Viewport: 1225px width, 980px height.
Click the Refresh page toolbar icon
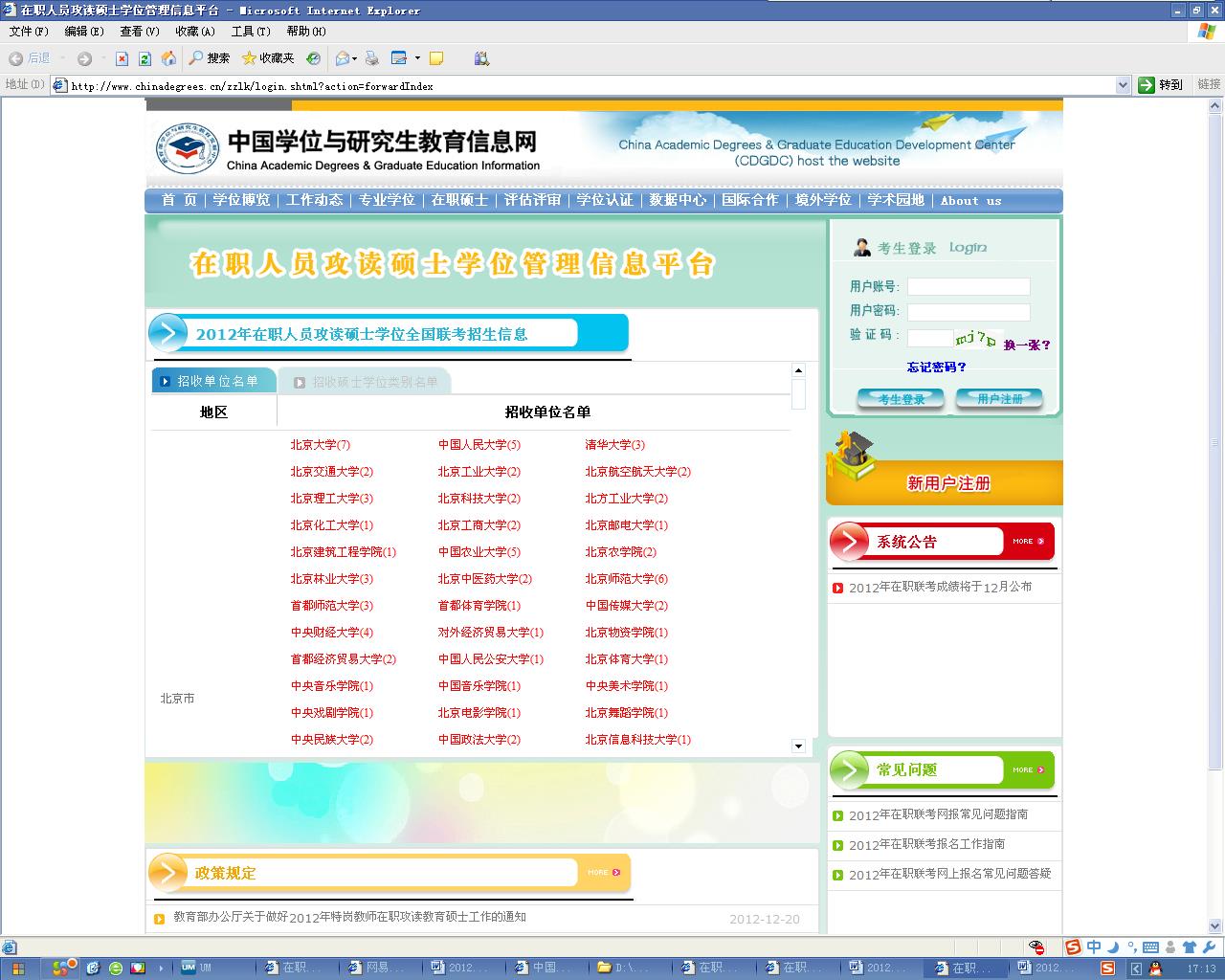coord(145,58)
